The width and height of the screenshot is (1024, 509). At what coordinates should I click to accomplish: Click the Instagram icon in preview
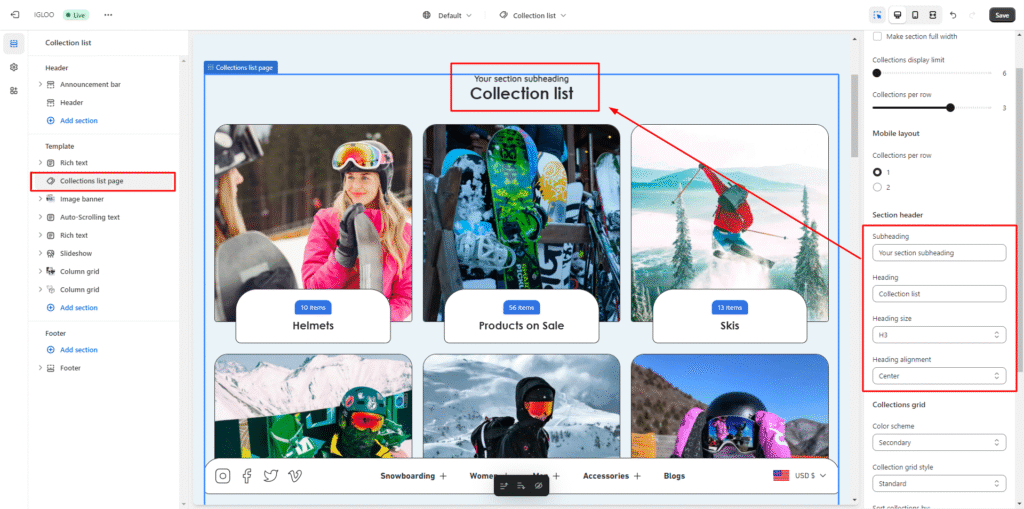coord(223,476)
